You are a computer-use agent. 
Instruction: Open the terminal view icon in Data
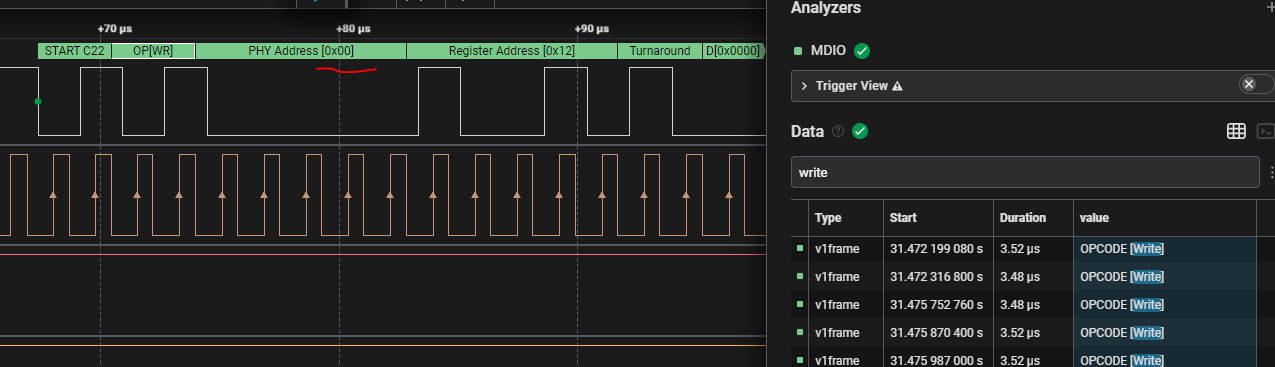click(1267, 131)
